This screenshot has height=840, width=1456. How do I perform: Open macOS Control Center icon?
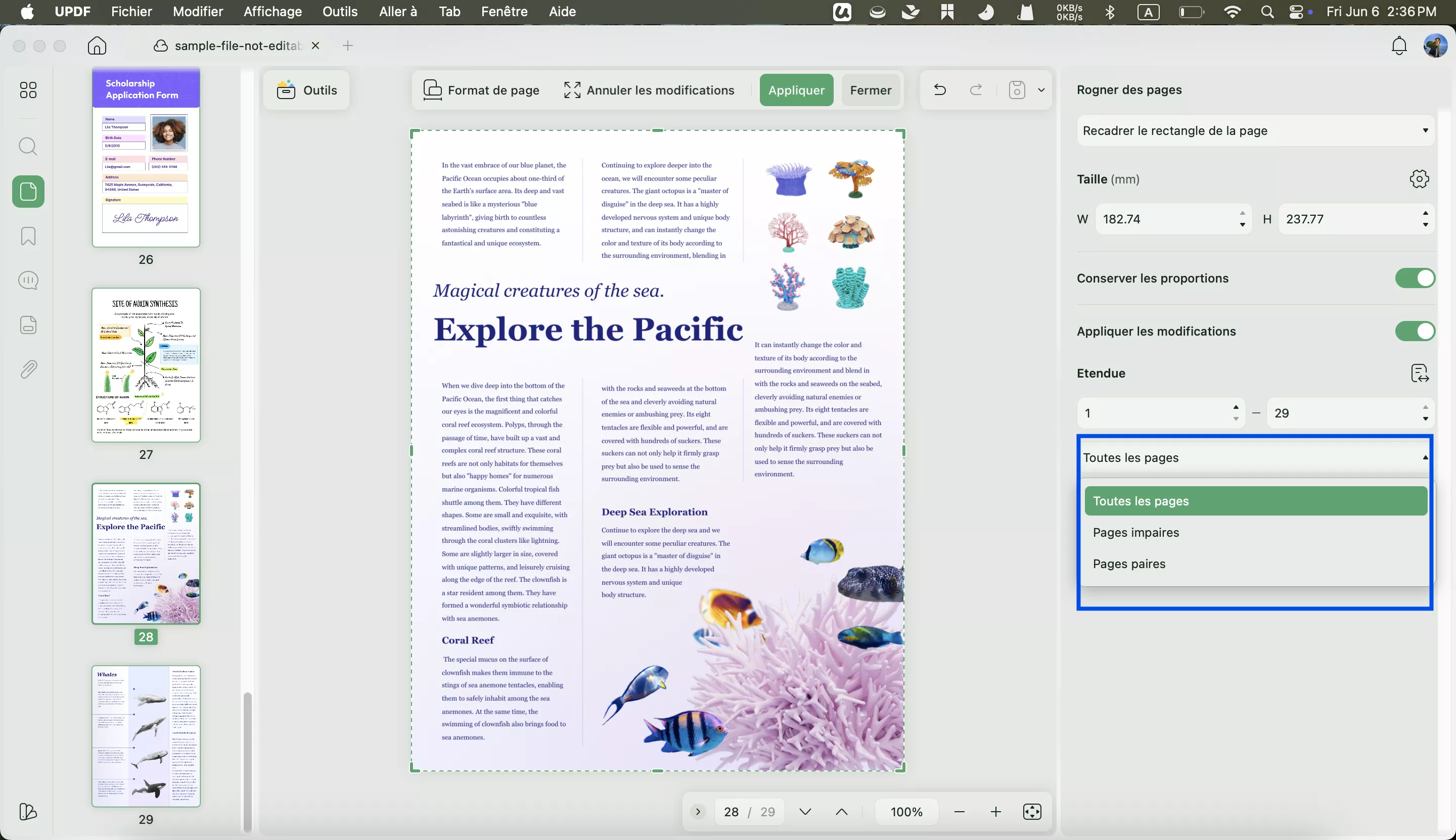[x=1296, y=12]
